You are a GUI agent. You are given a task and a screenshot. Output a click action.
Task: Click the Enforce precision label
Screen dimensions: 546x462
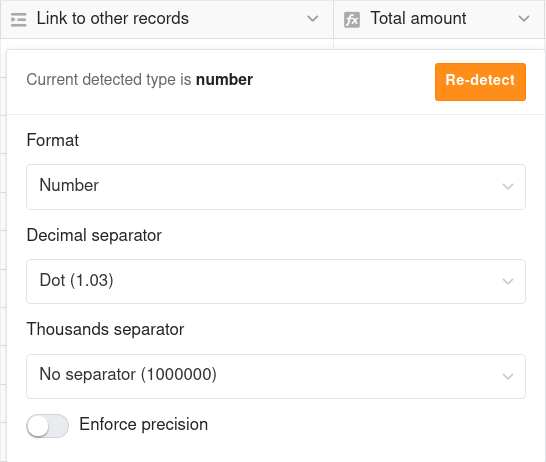(143, 424)
